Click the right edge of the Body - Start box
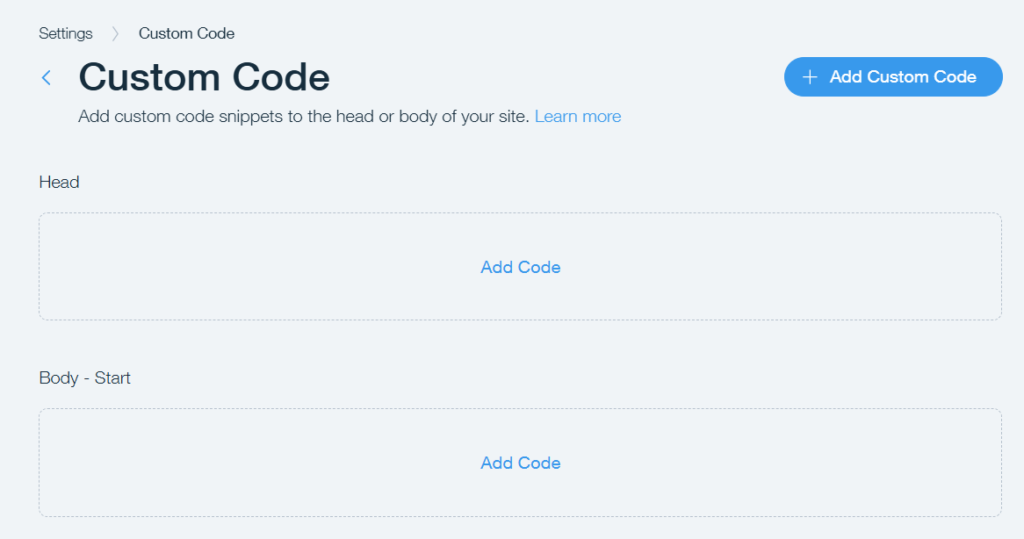The height and width of the screenshot is (539, 1024). pos(1001,463)
